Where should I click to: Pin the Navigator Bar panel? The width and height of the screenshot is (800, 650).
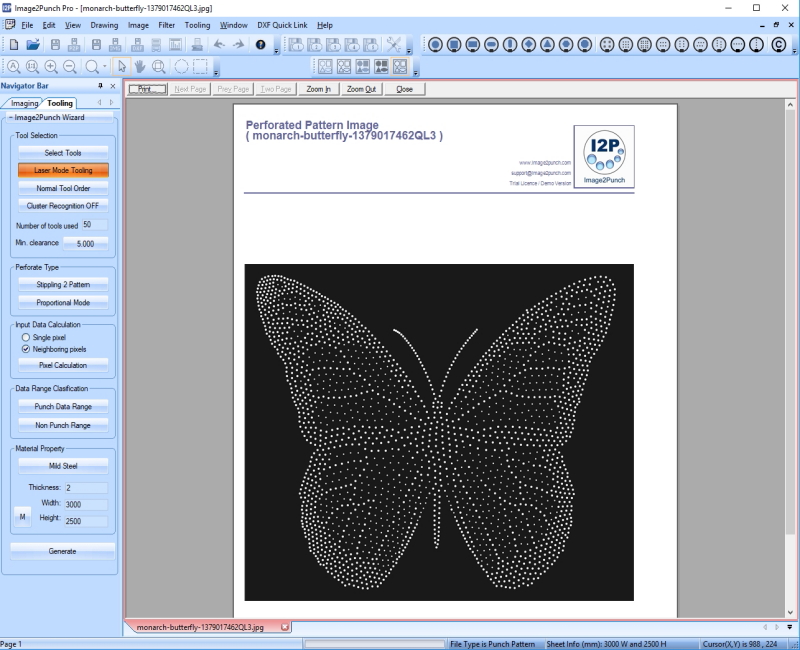pyautogui.click(x=101, y=86)
